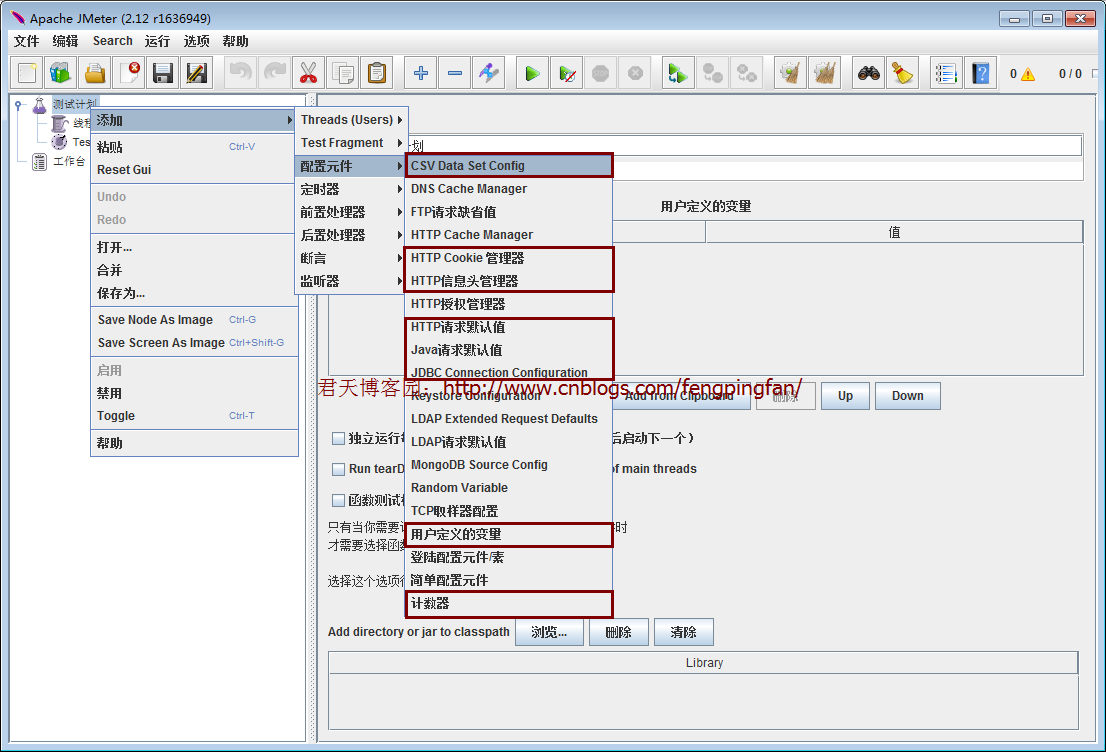The width and height of the screenshot is (1106, 752).
Task: Expand the Threads (Users) submenu
Action: tap(351, 120)
